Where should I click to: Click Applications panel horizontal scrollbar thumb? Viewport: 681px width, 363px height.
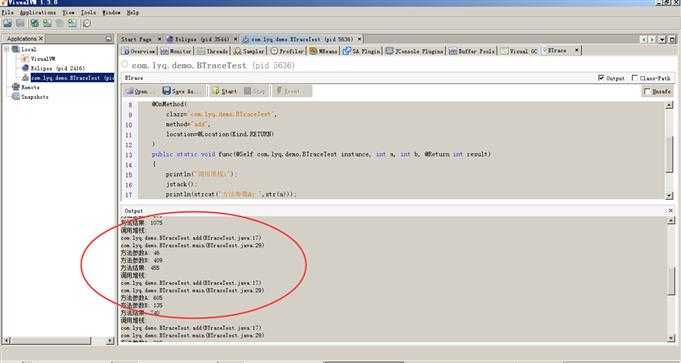point(51,341)
